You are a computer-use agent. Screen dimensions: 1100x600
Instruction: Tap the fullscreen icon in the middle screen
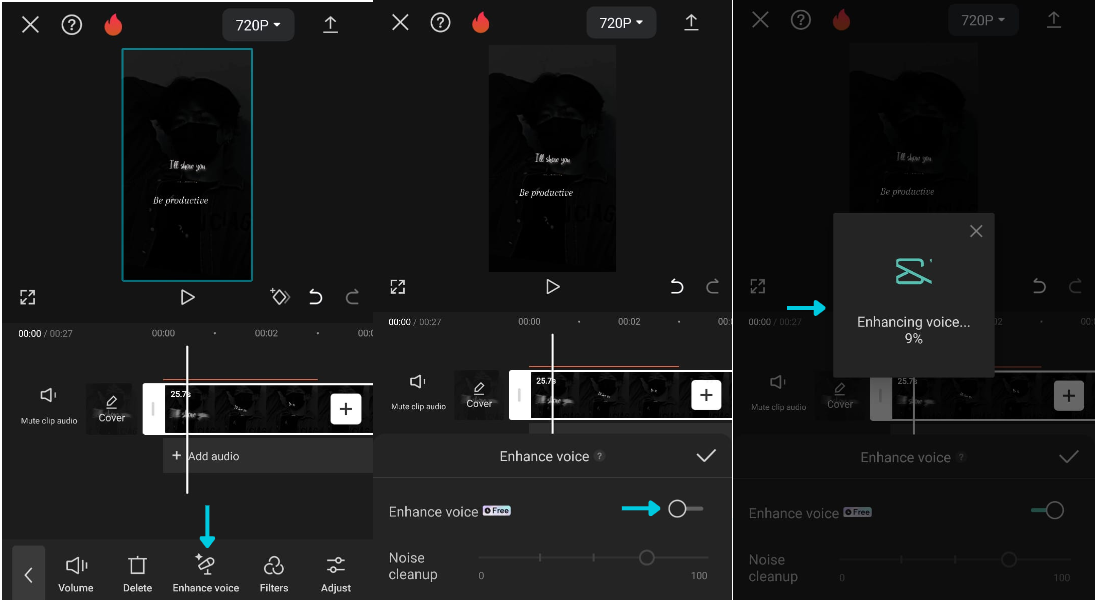pyautogui.click(x=398, y=286)
